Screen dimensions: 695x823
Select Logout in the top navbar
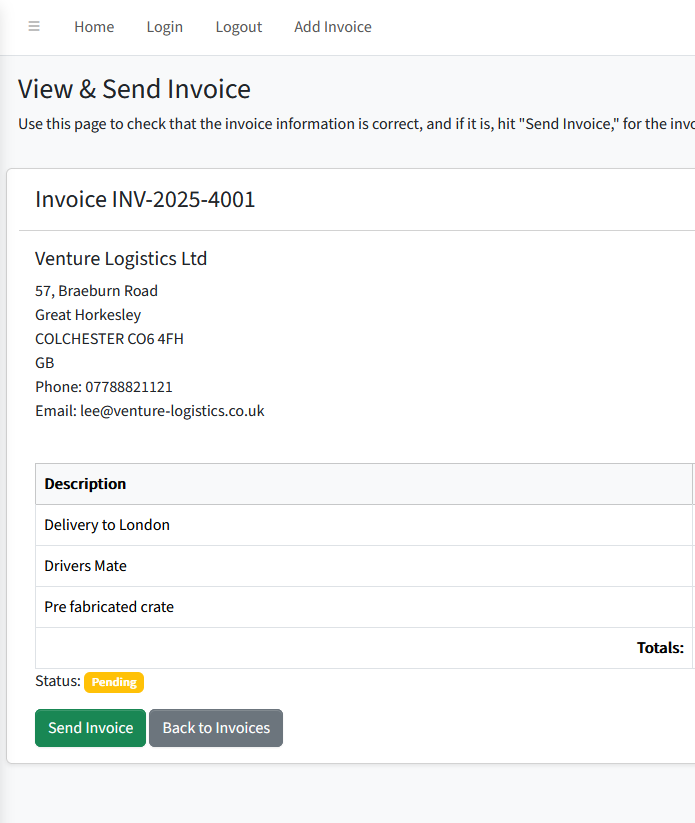239,27
